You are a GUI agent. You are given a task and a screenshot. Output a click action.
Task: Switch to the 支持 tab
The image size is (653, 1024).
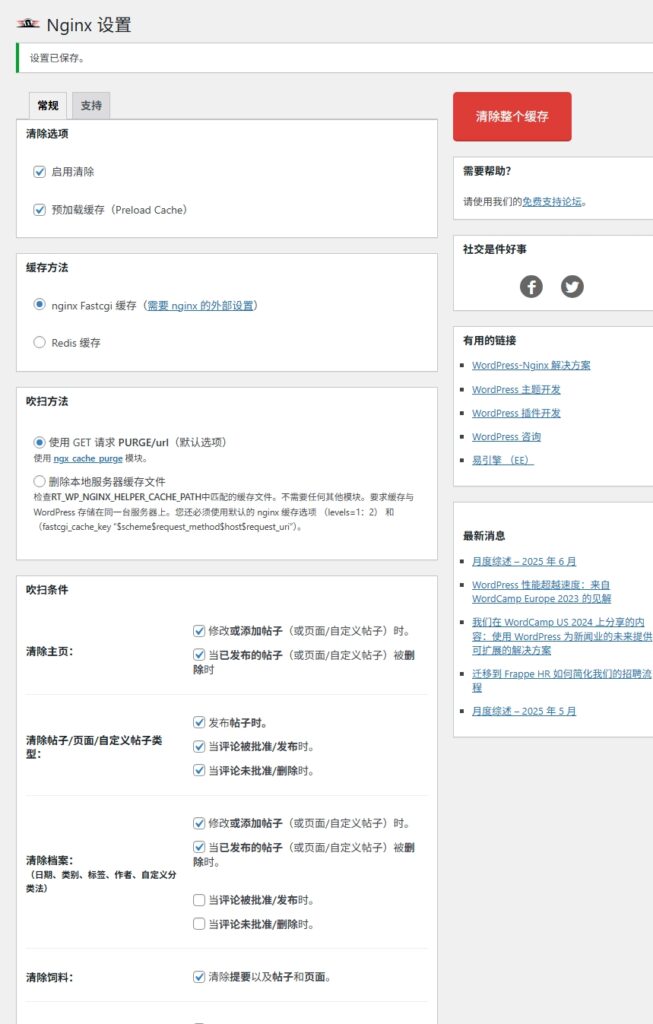(x=91, y=105)
